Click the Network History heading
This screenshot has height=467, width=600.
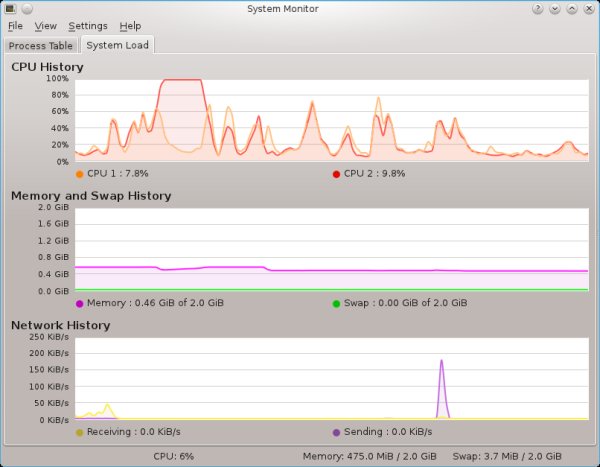click(x=61, y=325)
